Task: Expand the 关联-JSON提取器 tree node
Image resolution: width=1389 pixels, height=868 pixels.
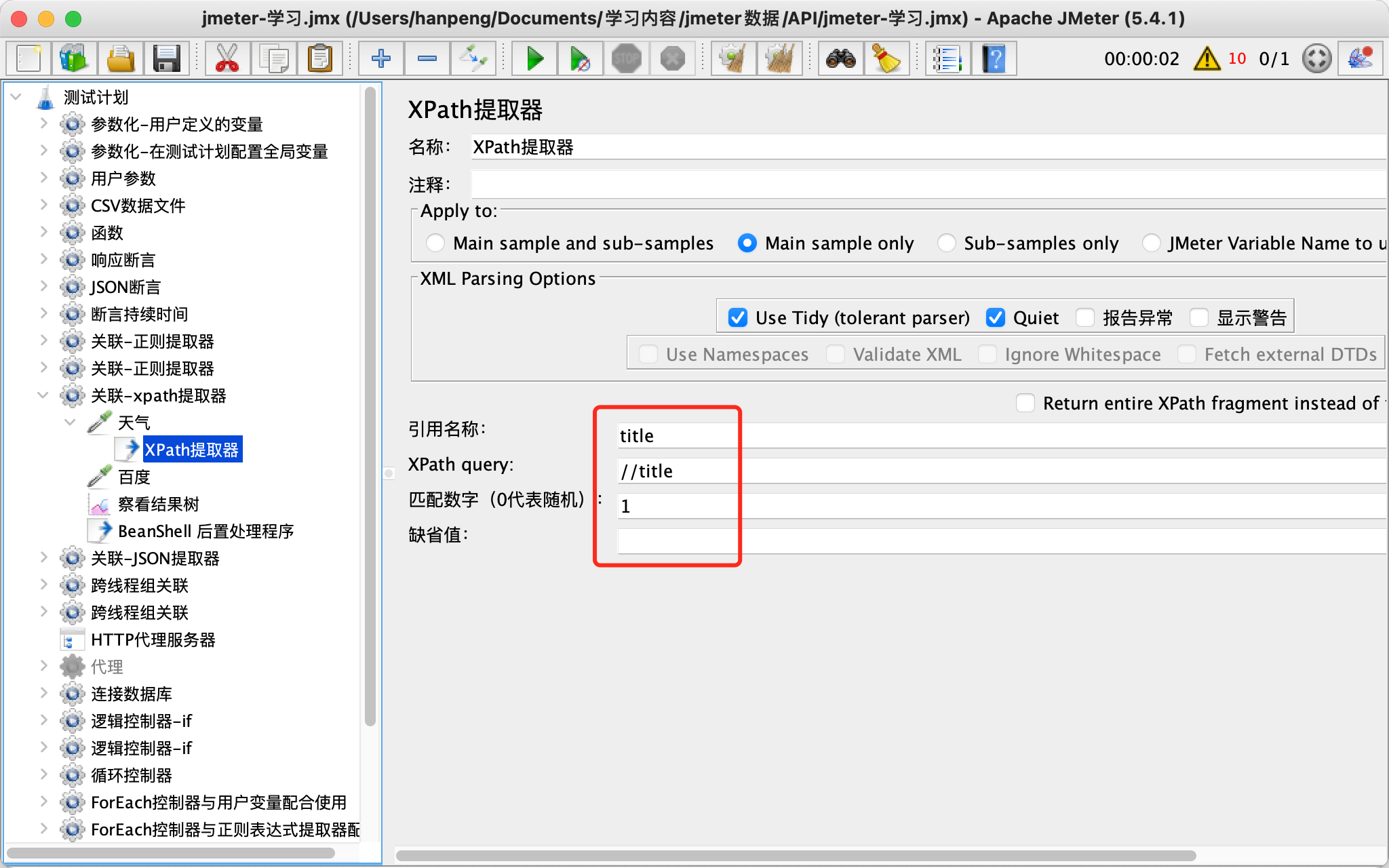Action: tap(43, 557)
